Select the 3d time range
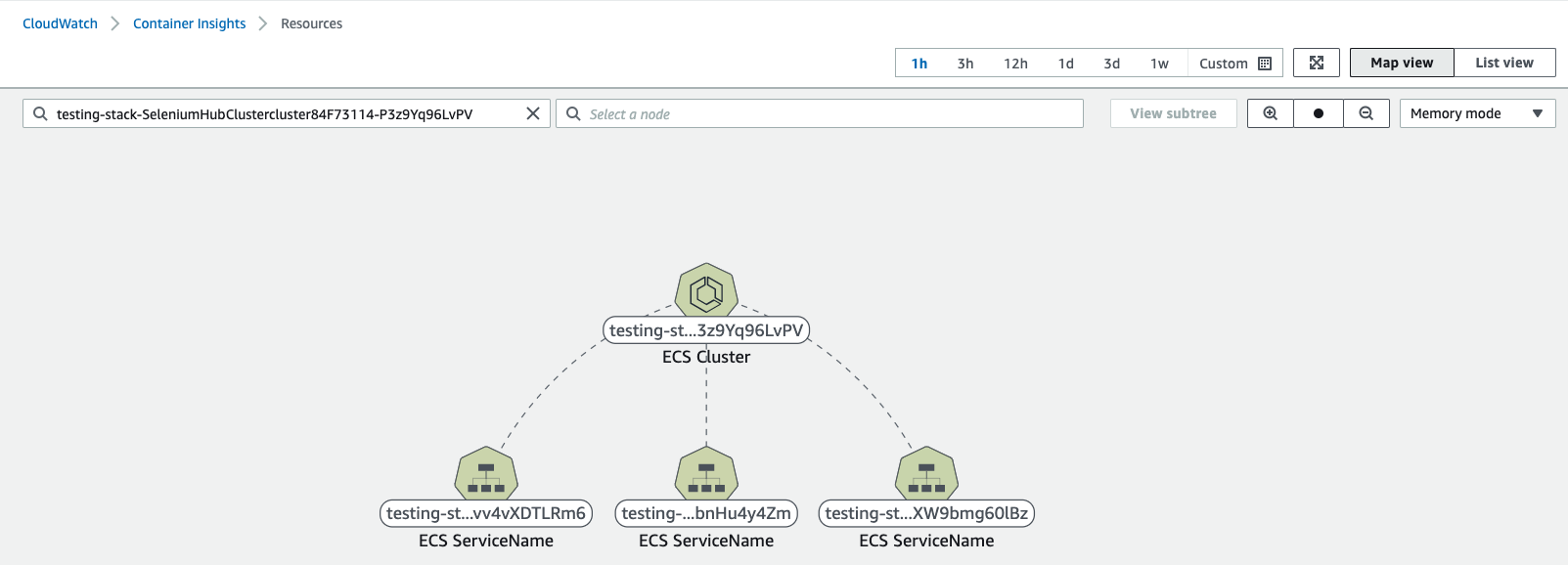The height and width of the screenshot is (565, 1568). tap(1112, 64)
